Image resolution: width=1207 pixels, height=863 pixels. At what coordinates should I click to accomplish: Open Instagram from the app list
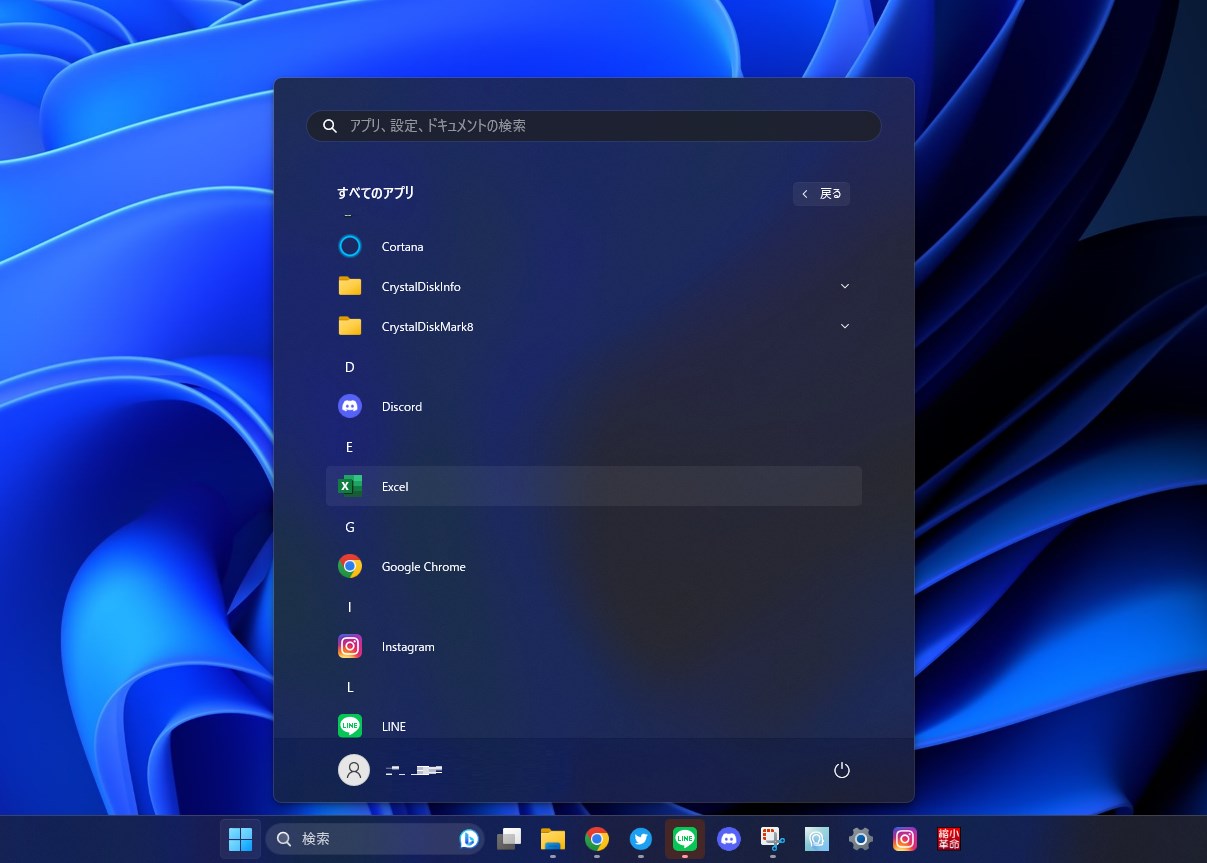[594, 646]
